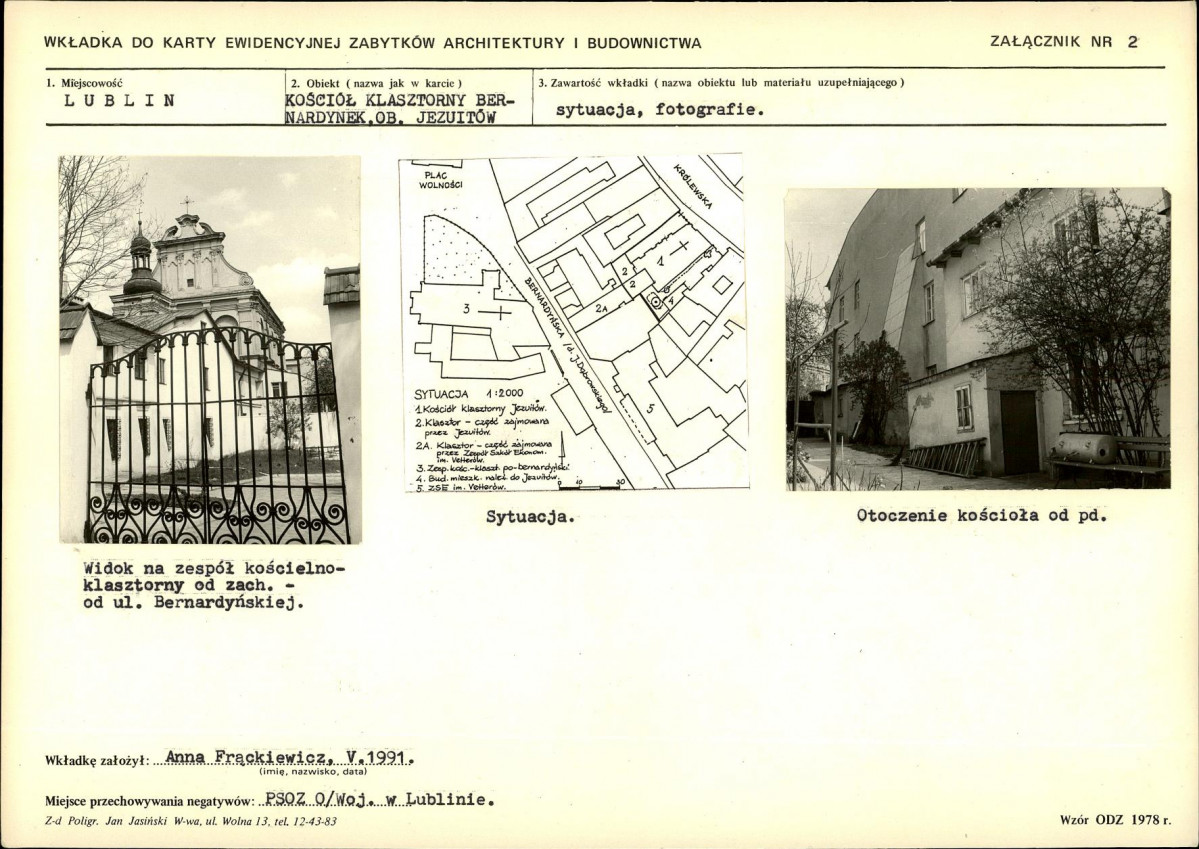1199x849 pixels.
Task: Click the 'Wzór ODZ 1978 r.' footer text
Action: pyautogui.click(x=1114, y=820)
